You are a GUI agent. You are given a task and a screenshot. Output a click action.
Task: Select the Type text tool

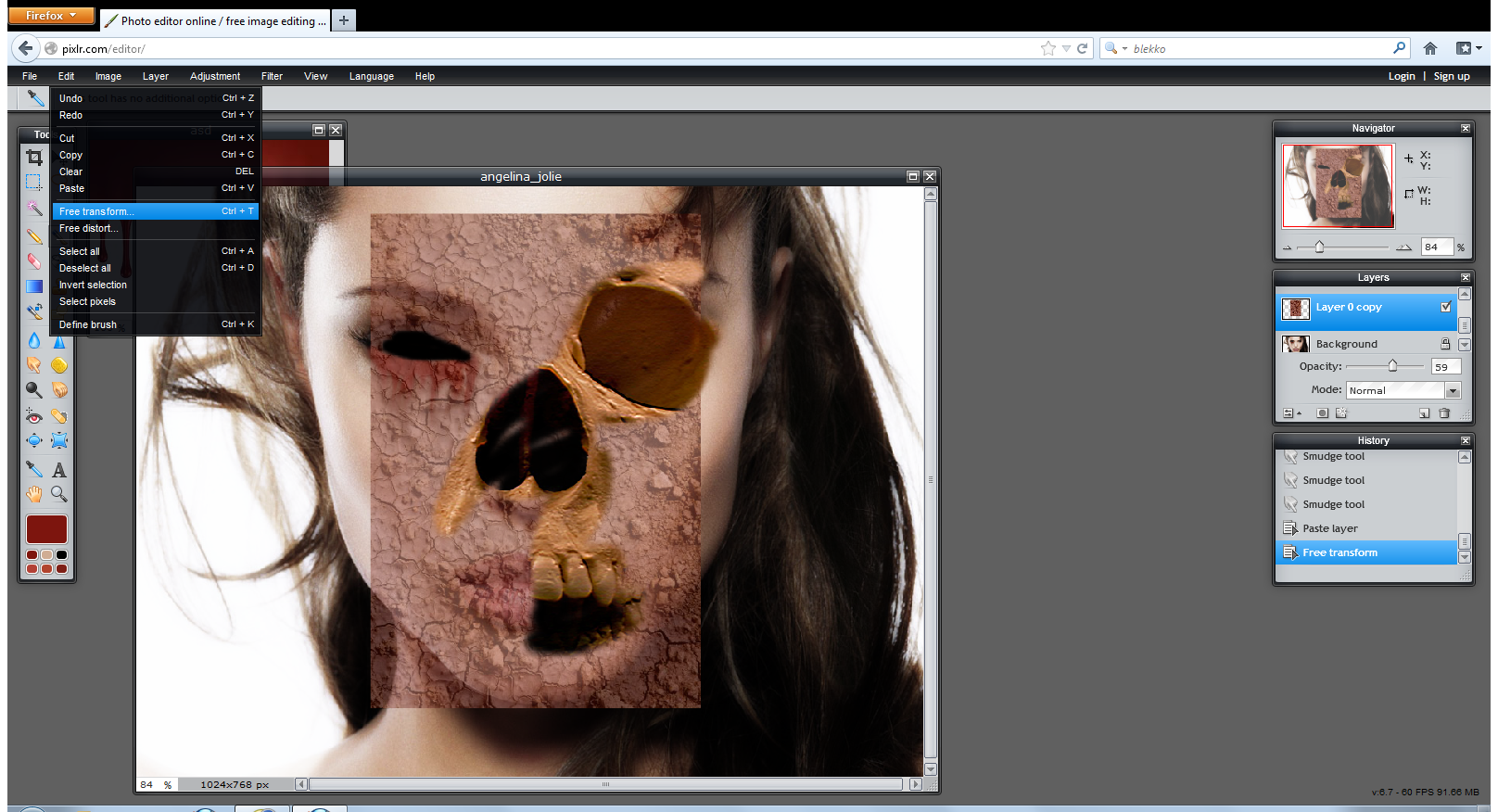[59, 469]
